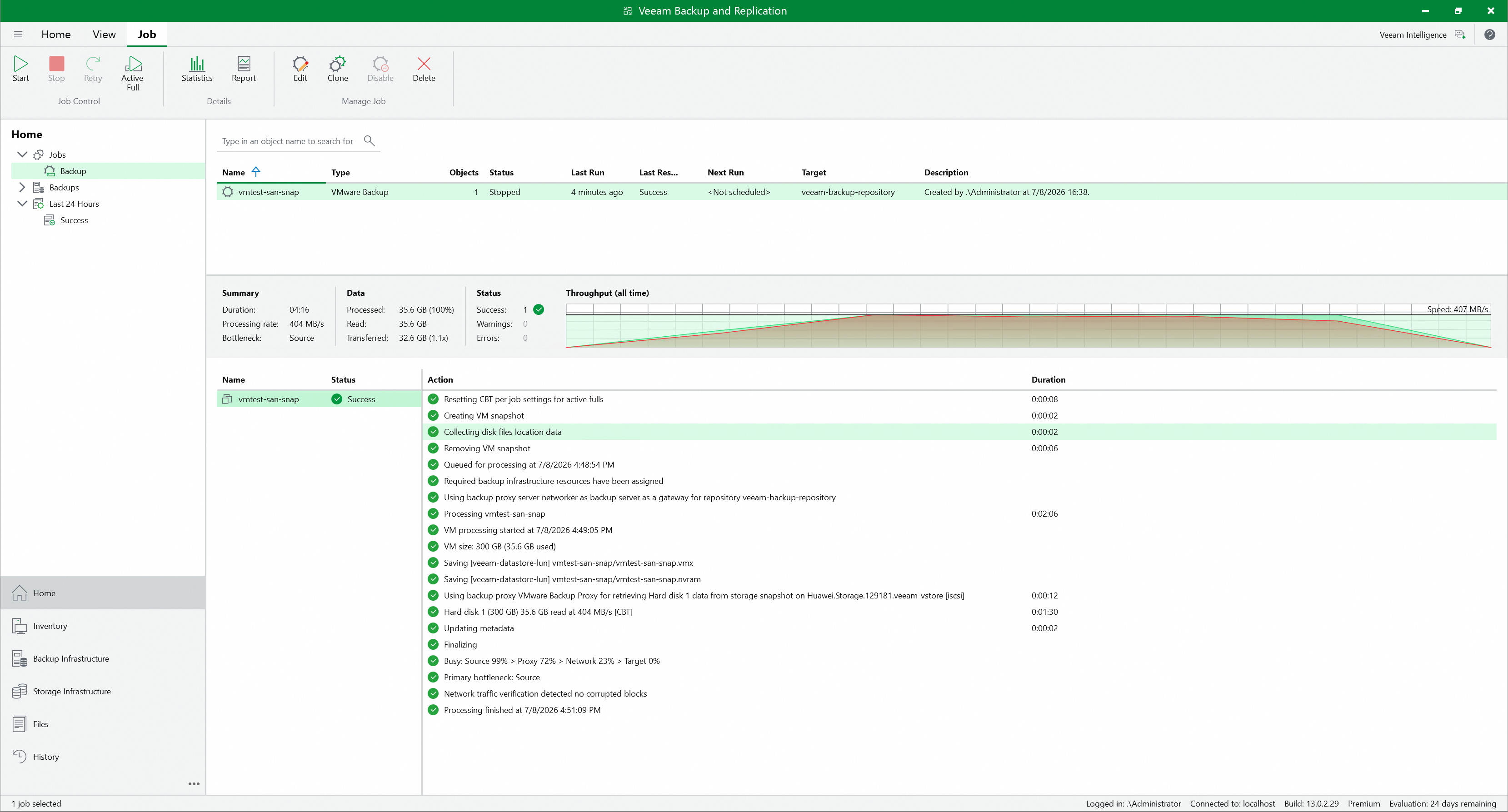Select Jobs tree item
1508x812 pixels.
pyautogui.click(x=57, y=154)
